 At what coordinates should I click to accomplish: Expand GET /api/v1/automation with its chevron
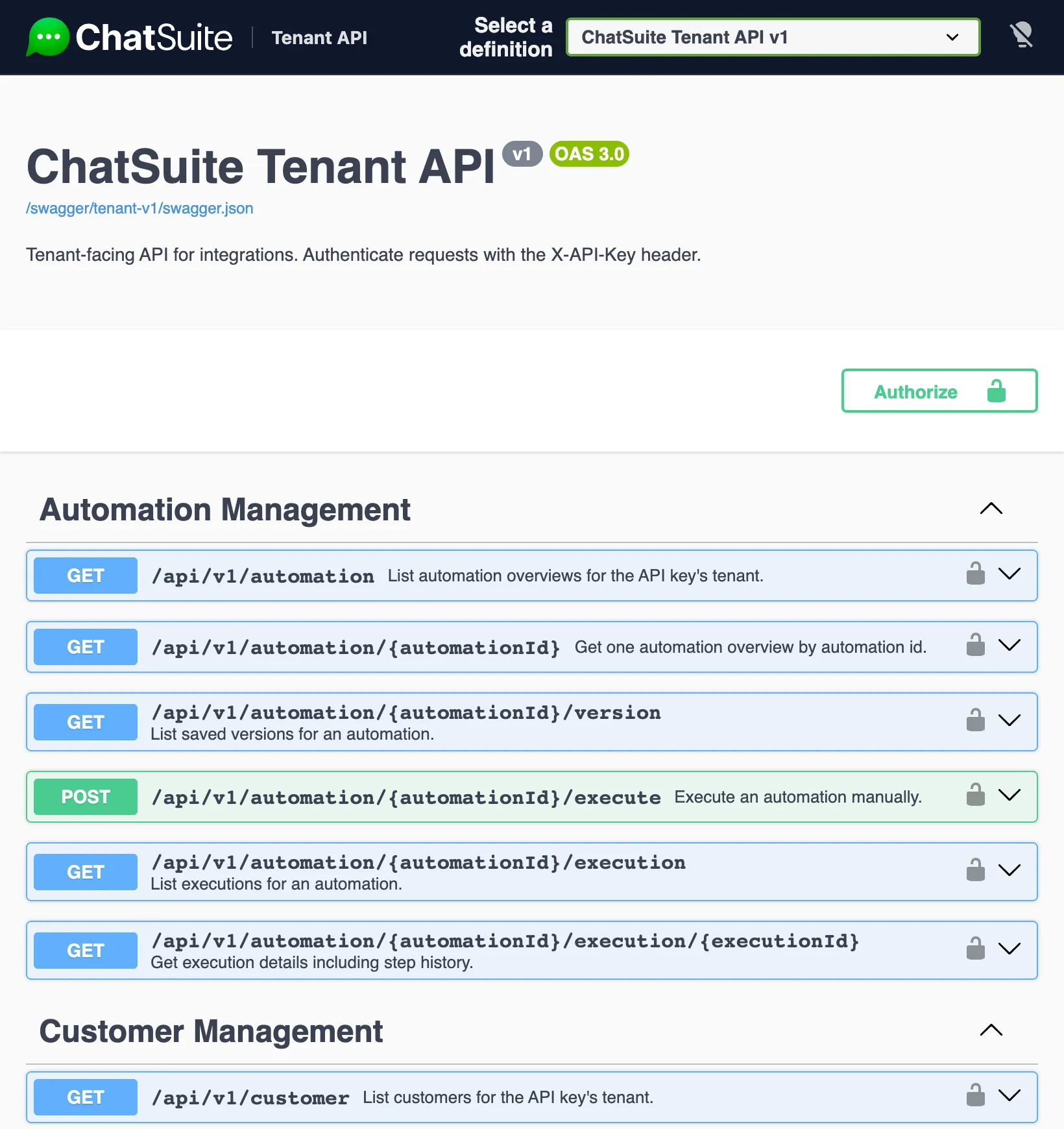click(1010, 574)
